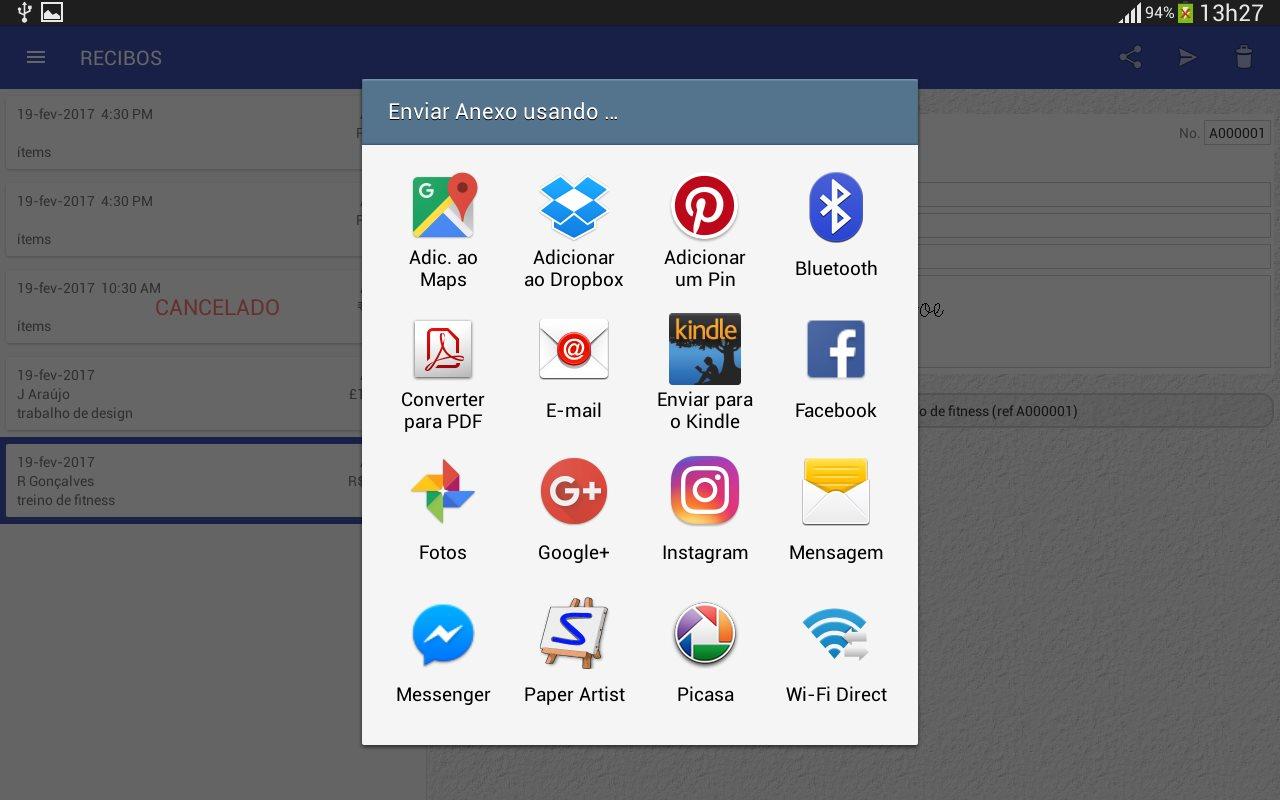Send attachment via Bluetooth
The width and height of the screenshot is (1280, 800).
836,207
